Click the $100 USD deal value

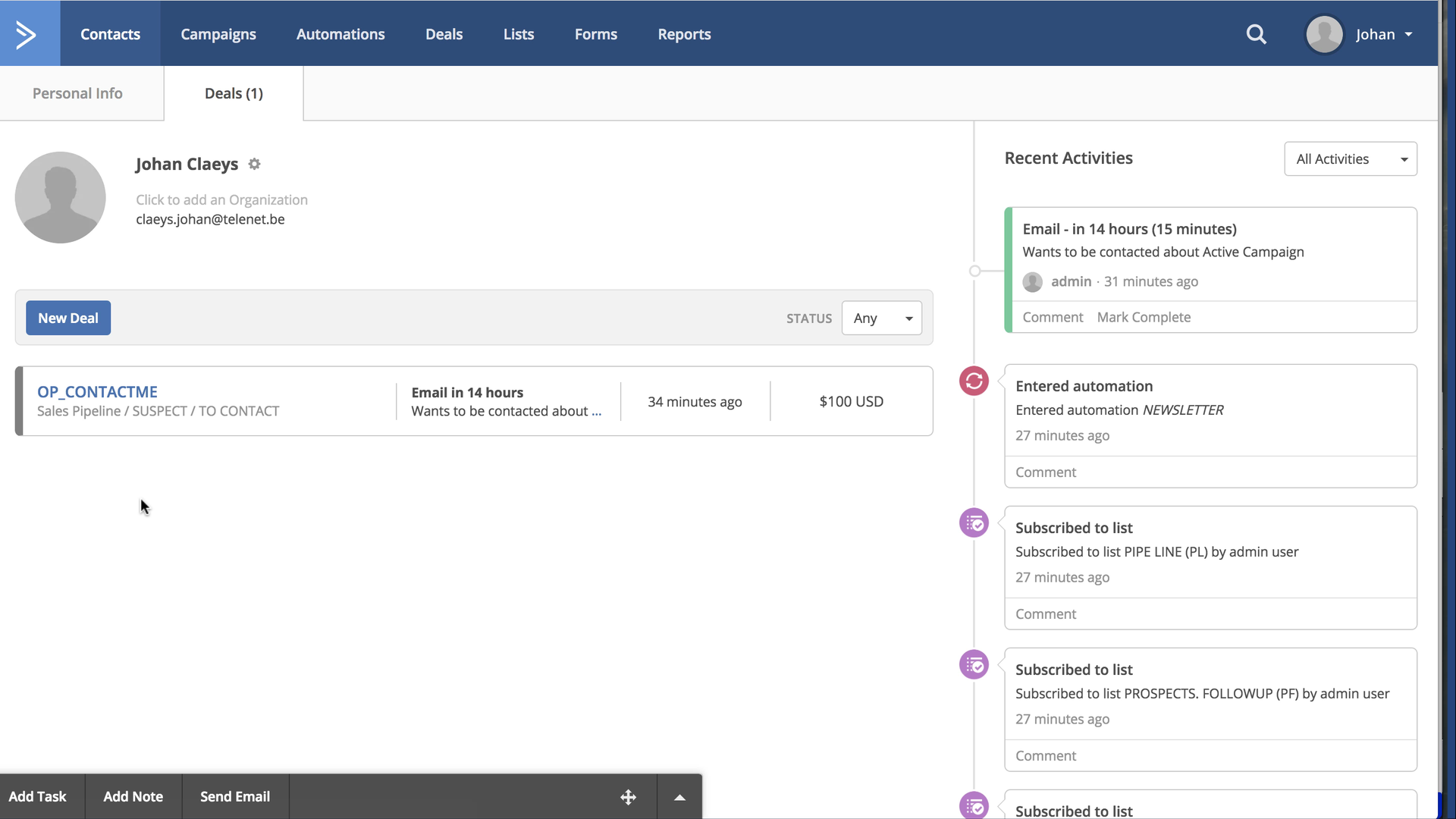(x=851, y=401)
